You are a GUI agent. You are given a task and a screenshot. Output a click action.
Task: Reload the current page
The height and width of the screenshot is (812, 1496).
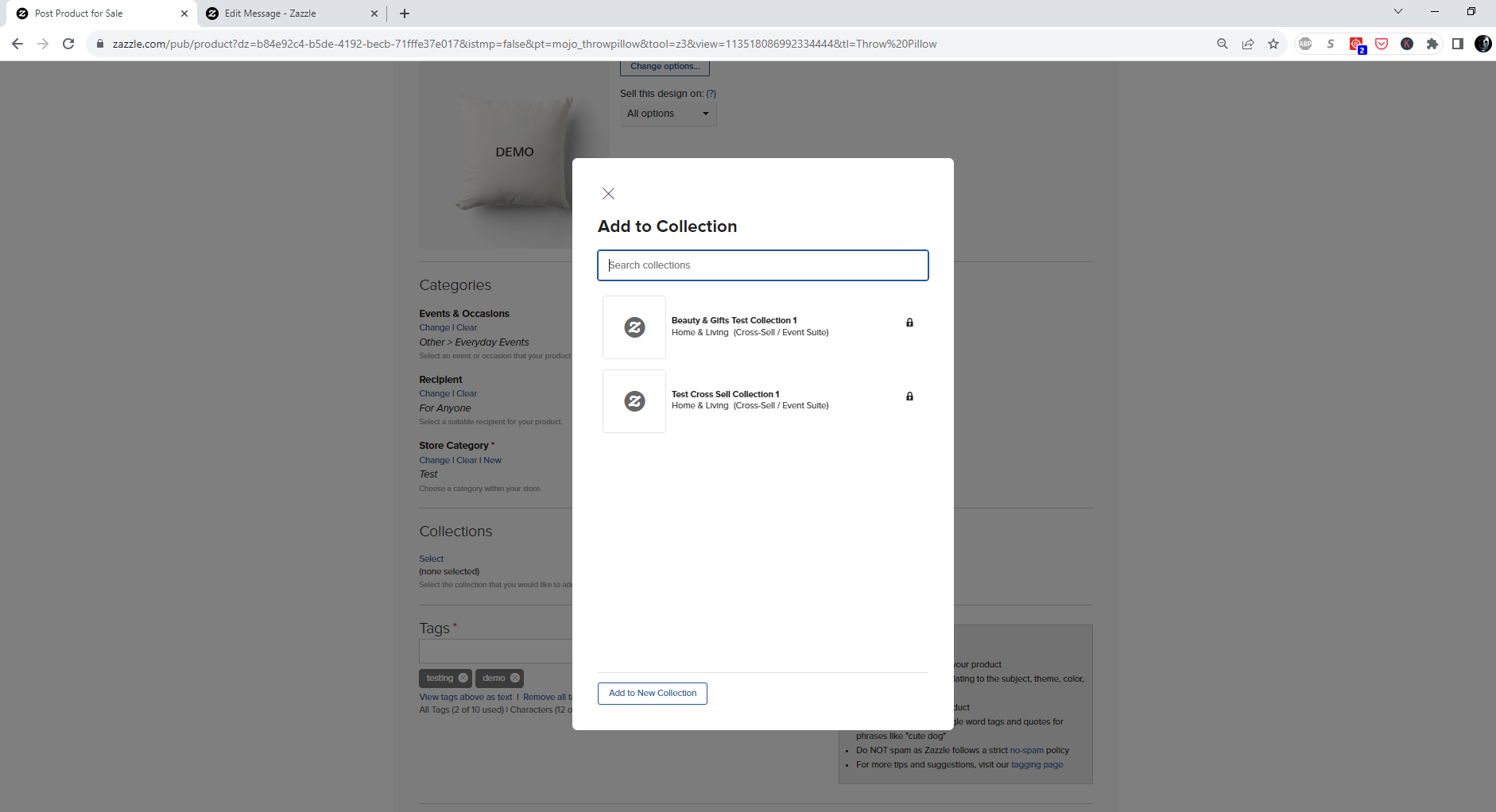pos(68,44)
